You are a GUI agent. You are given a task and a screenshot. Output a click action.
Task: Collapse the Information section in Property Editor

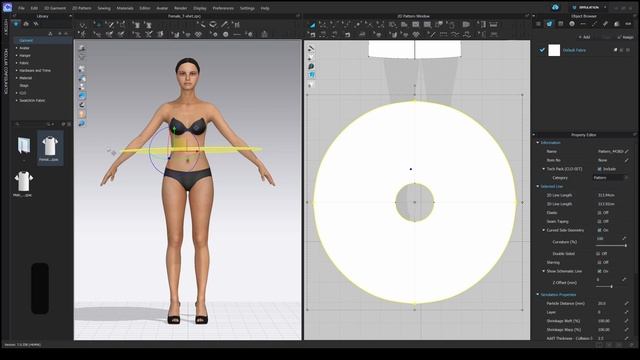pyautogui.click(x=538, y=143)
